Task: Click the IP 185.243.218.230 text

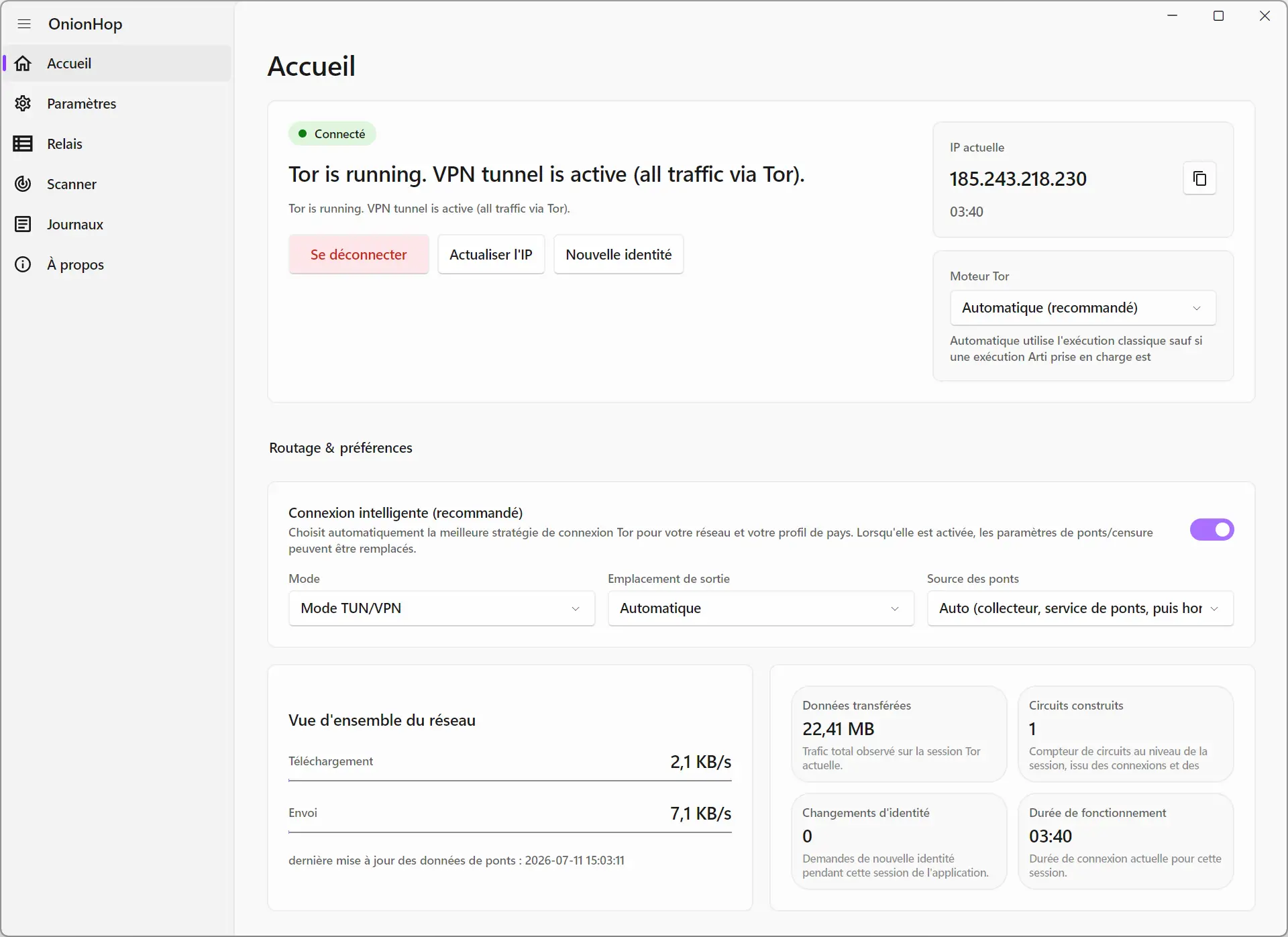Action: tap(1018, 179)
